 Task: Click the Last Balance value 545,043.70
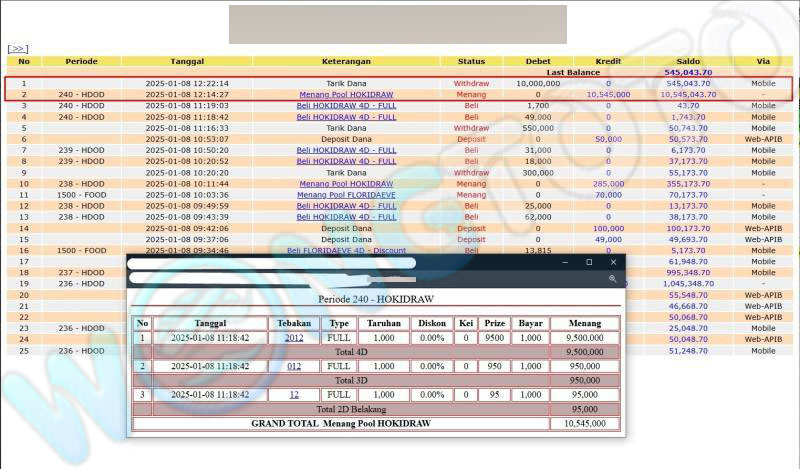(x=687, y=73)
